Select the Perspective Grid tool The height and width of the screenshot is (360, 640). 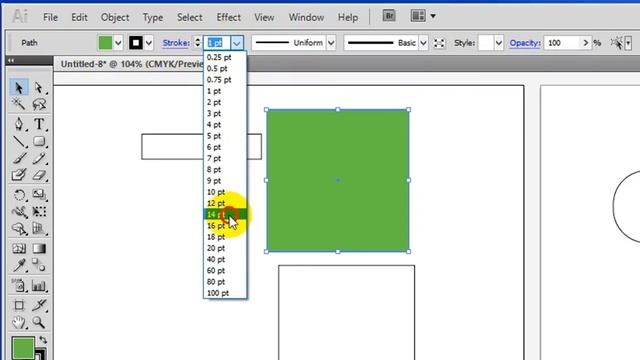pos(39,229)
